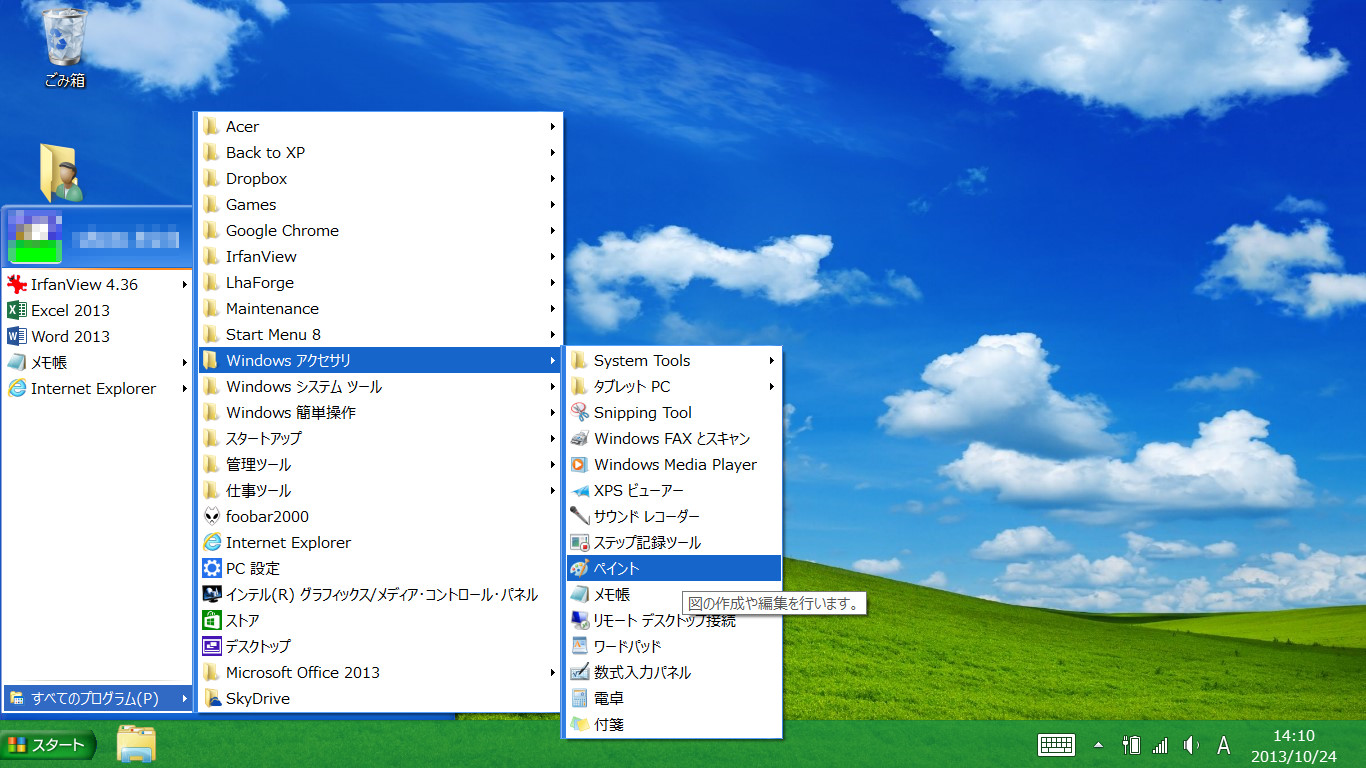Open the Start Menu 8 folder

coord(380,334)
